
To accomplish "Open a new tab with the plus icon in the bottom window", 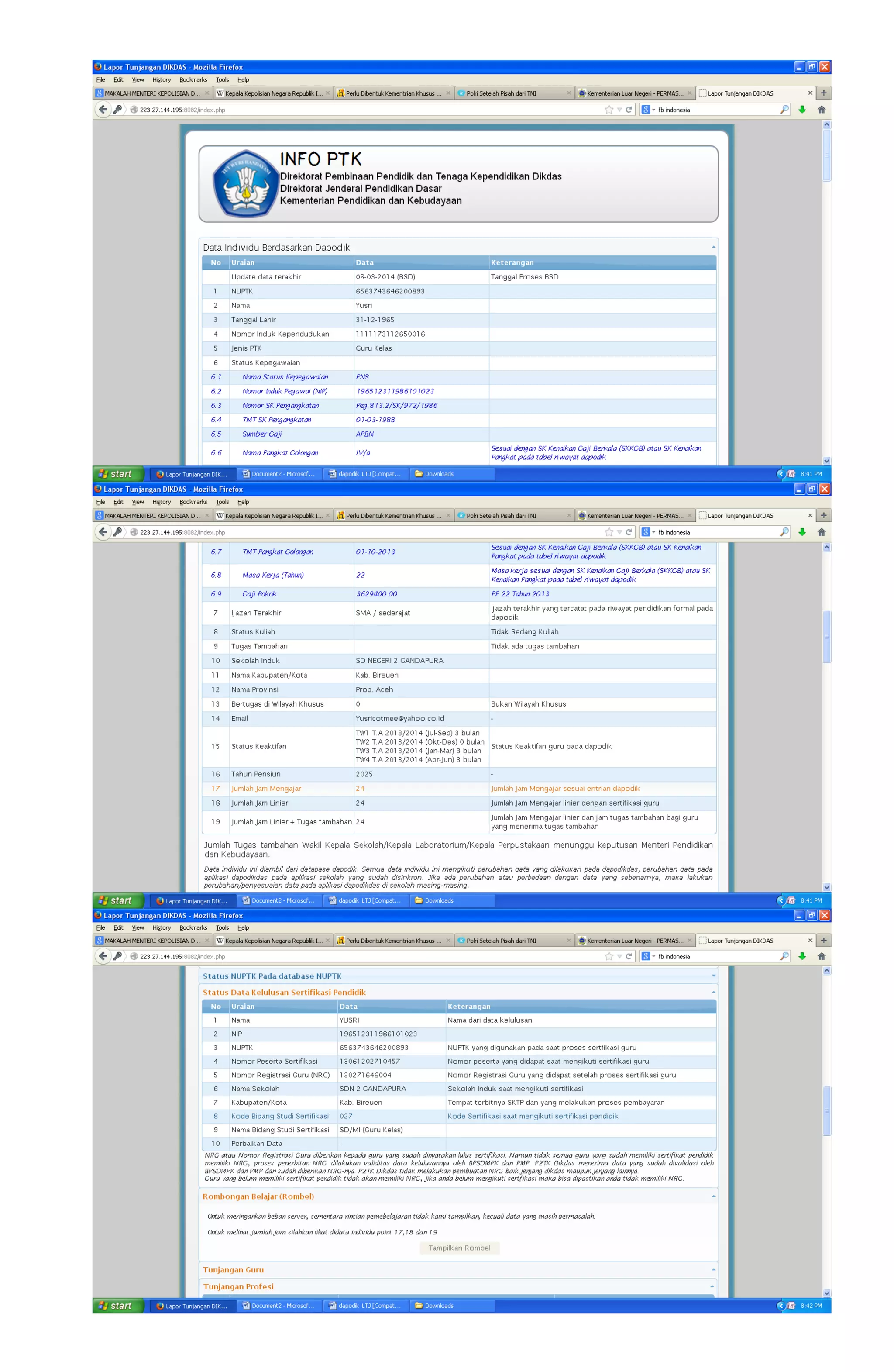I will point(824,940).
